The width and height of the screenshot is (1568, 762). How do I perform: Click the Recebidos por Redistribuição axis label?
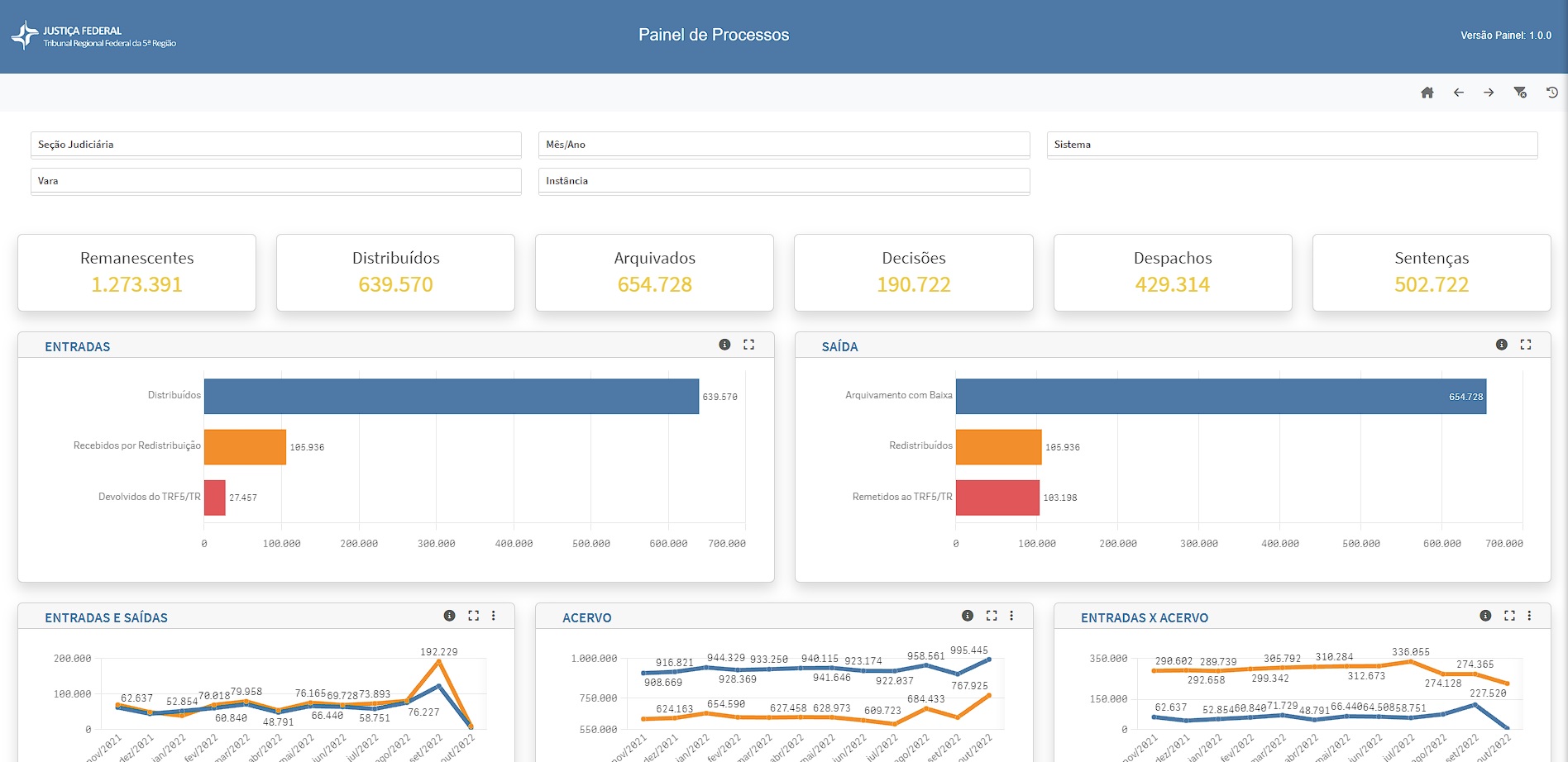(137, 445)
